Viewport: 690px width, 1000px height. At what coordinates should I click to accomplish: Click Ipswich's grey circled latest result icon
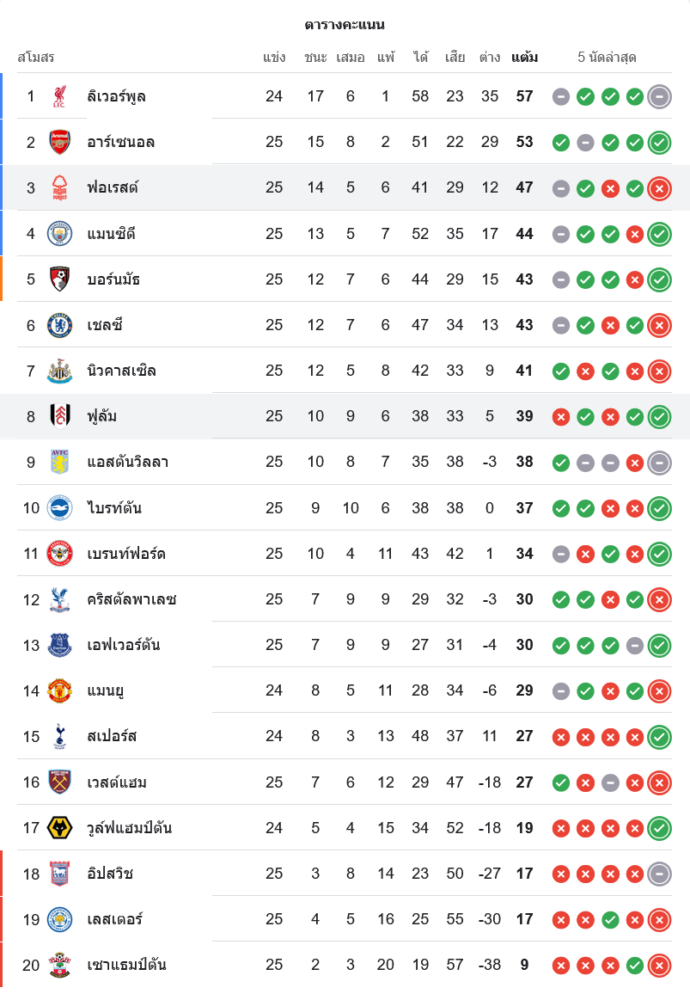point(659,874)
